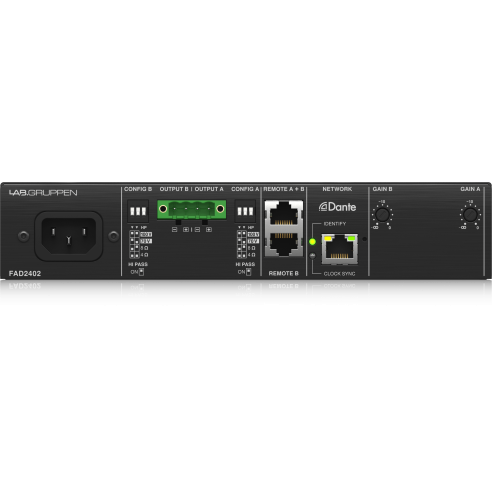Click the Config A switch position legend grid
The width and height of the screenshot is (492, 492).
click(x=242, y=244)
